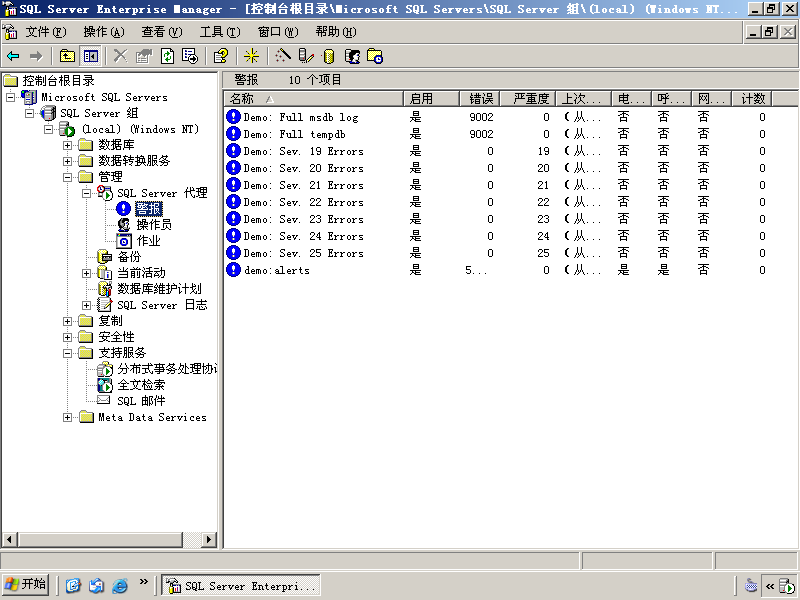Open the 操作(A) menu
Viewport: 800px width, 600px height.
coord(104,32)
